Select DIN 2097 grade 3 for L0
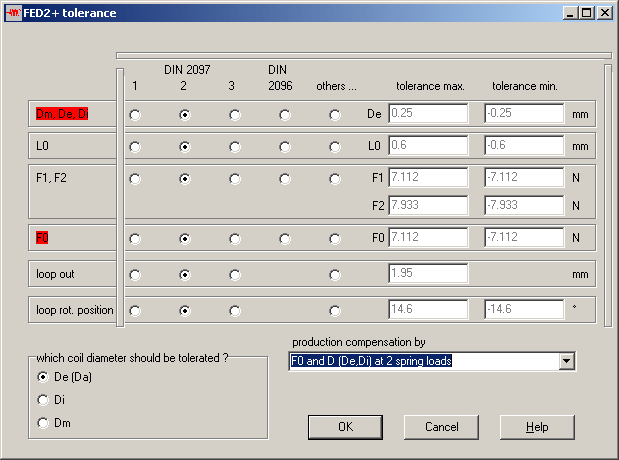The width and height of the screenshot is (619, 460). coord(235,146)
